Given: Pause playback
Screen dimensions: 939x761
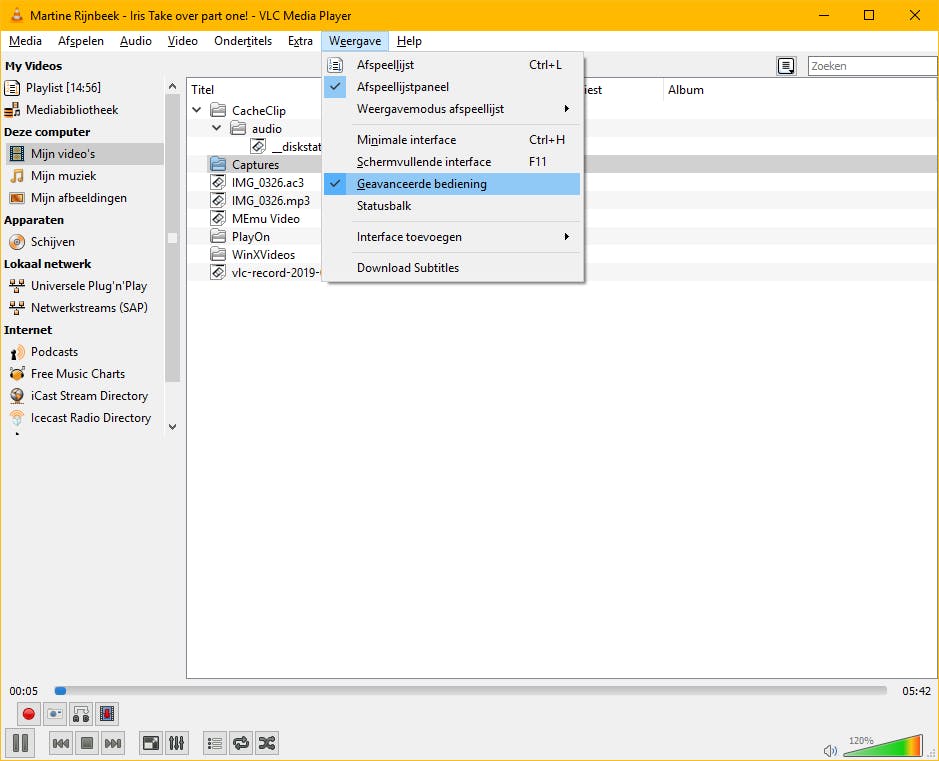Looking at the screenshot, I should point(20,743).
